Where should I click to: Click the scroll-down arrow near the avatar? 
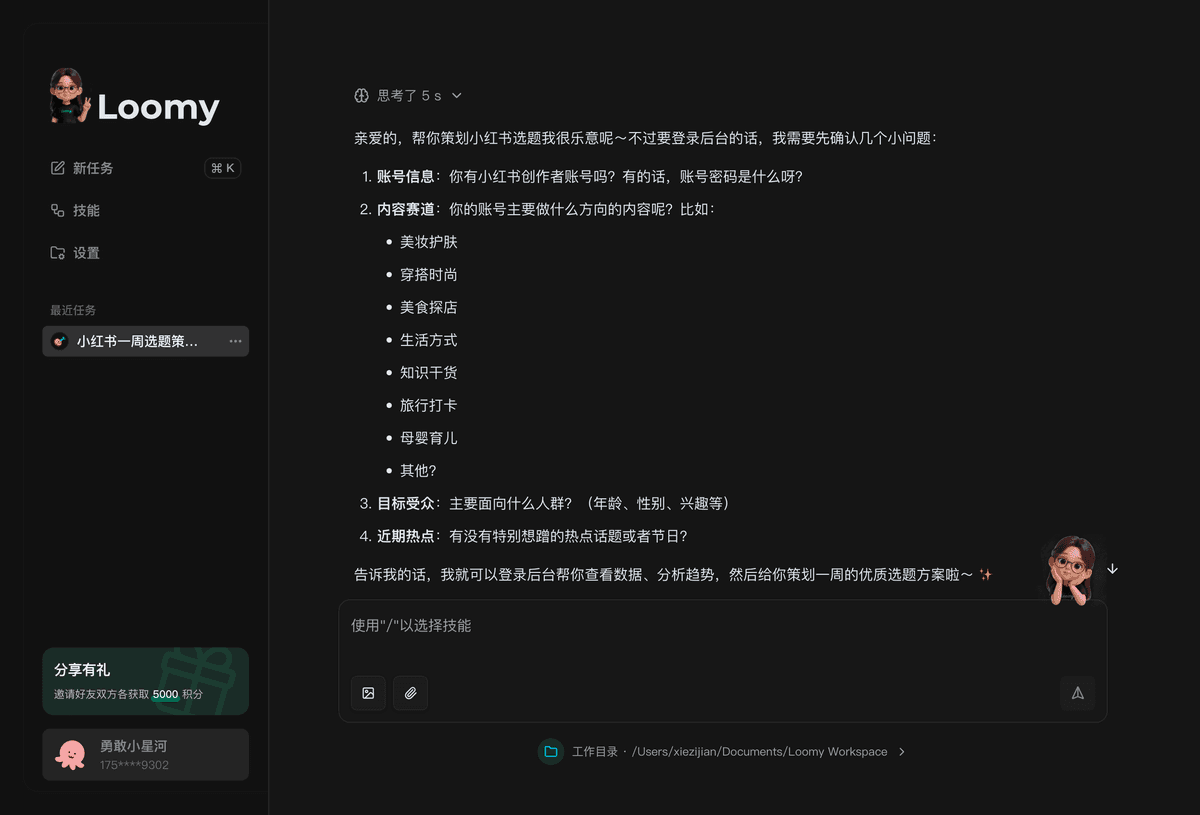(1112, 568)
